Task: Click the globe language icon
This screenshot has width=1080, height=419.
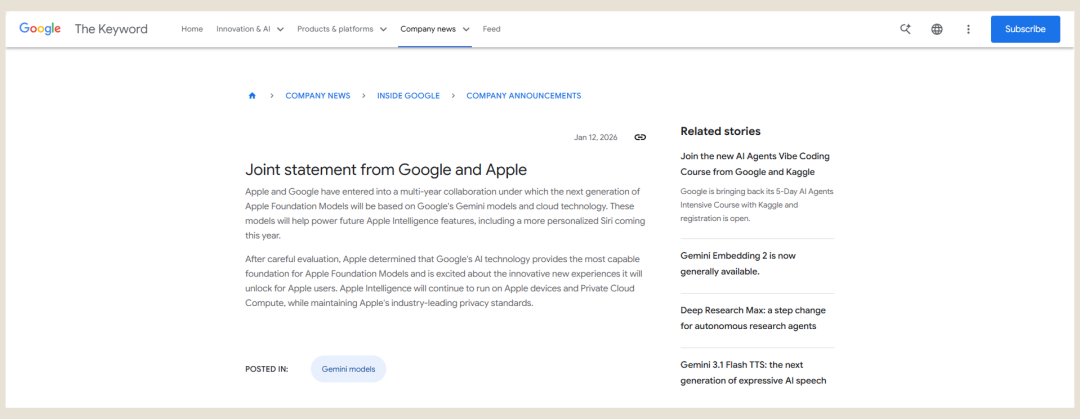Action: 937,29
